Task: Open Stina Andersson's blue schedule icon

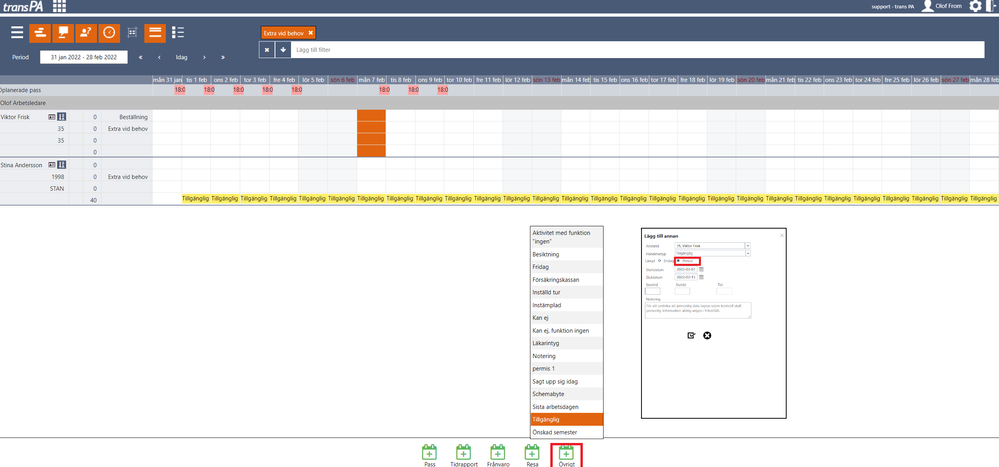Action: pyautogui.click(x=62, y=164)
